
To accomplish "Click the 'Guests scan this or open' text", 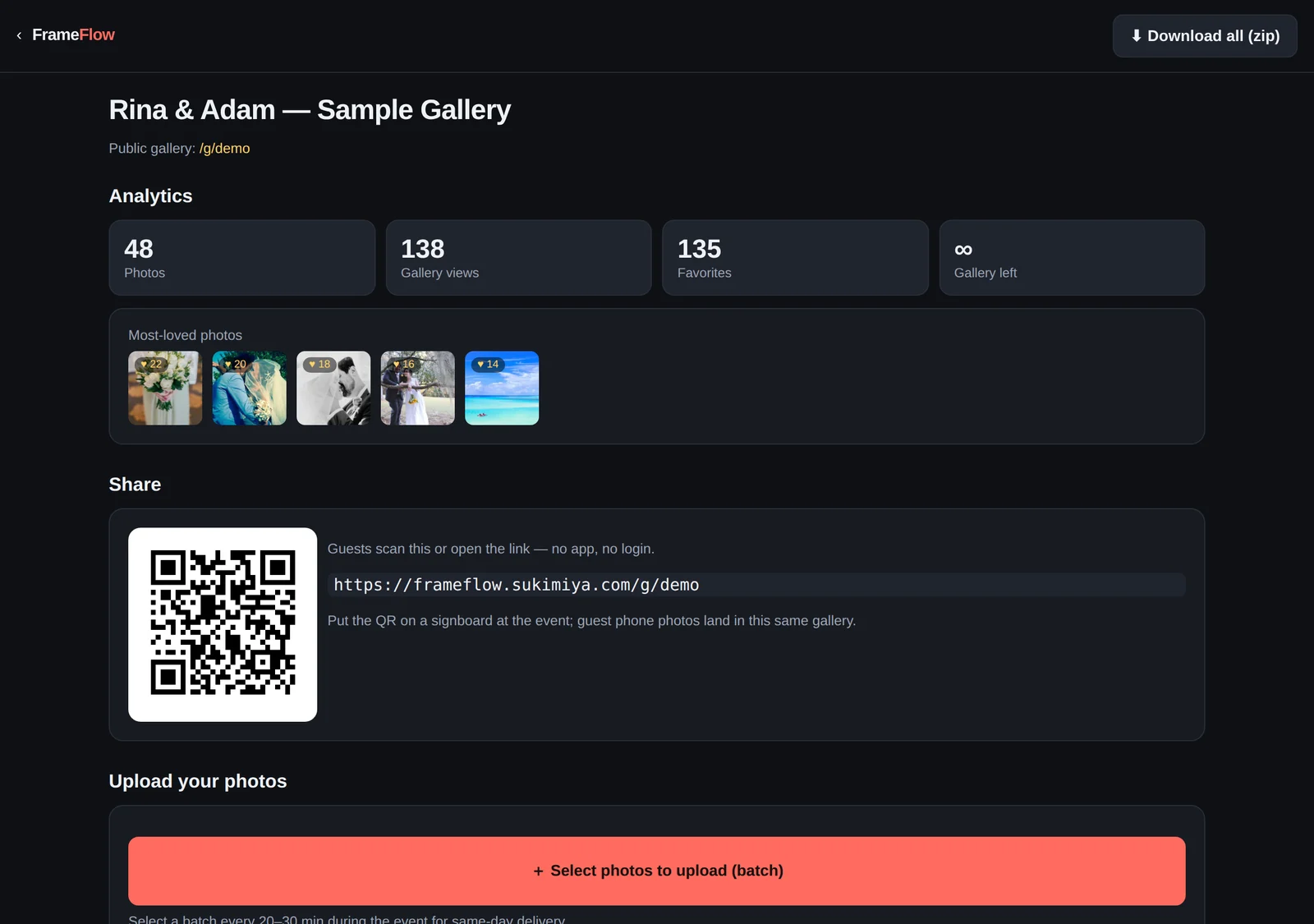I will pos(491,549).
